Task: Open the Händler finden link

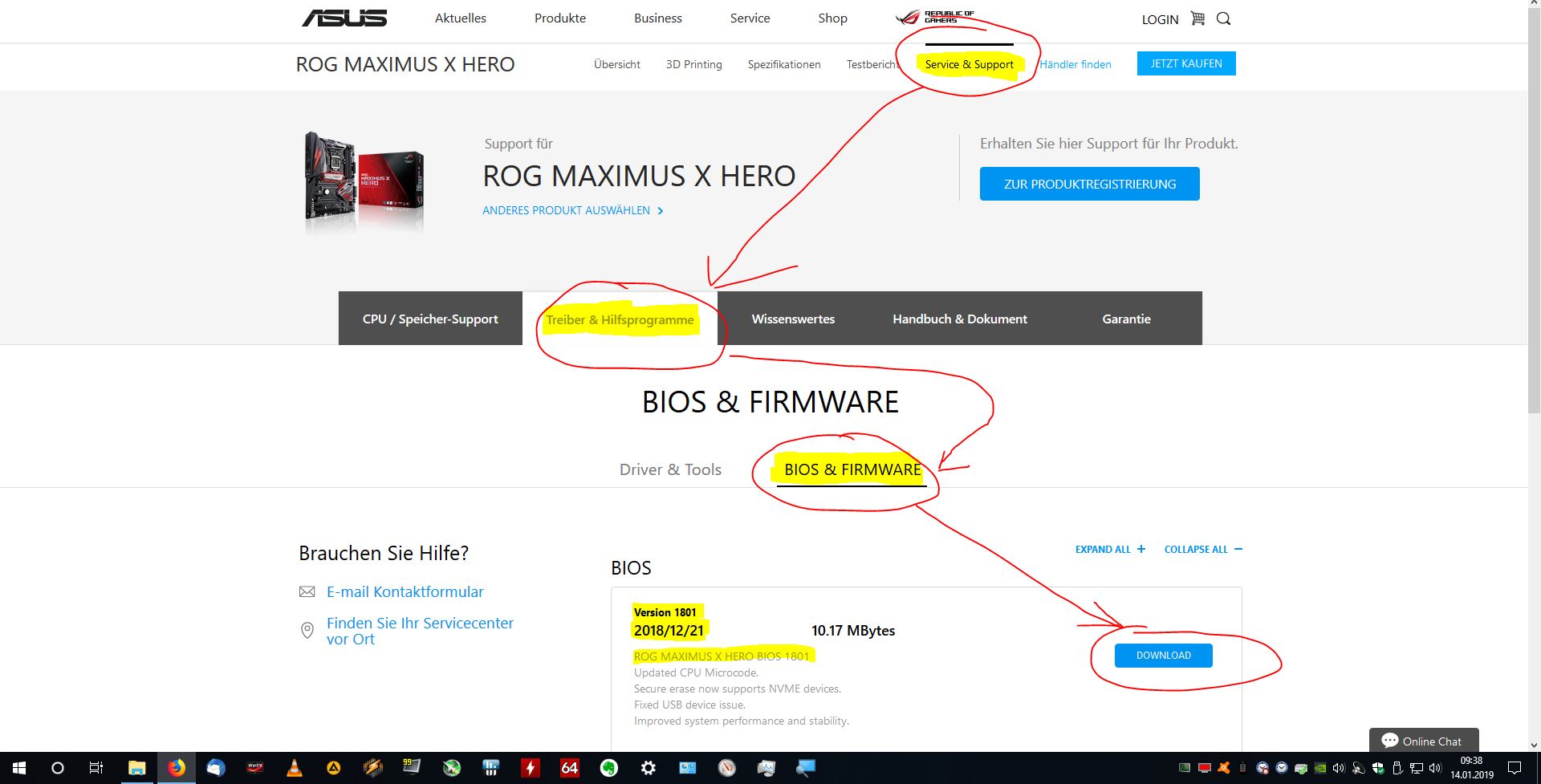Action: [1075, 64]
